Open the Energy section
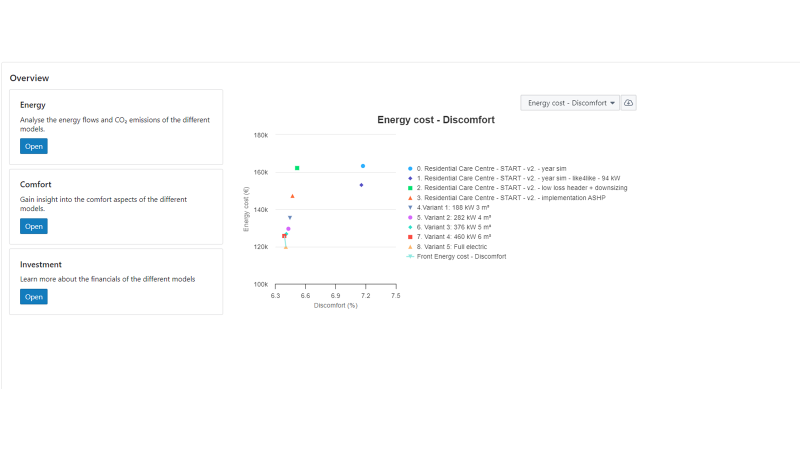 (33, 146)
